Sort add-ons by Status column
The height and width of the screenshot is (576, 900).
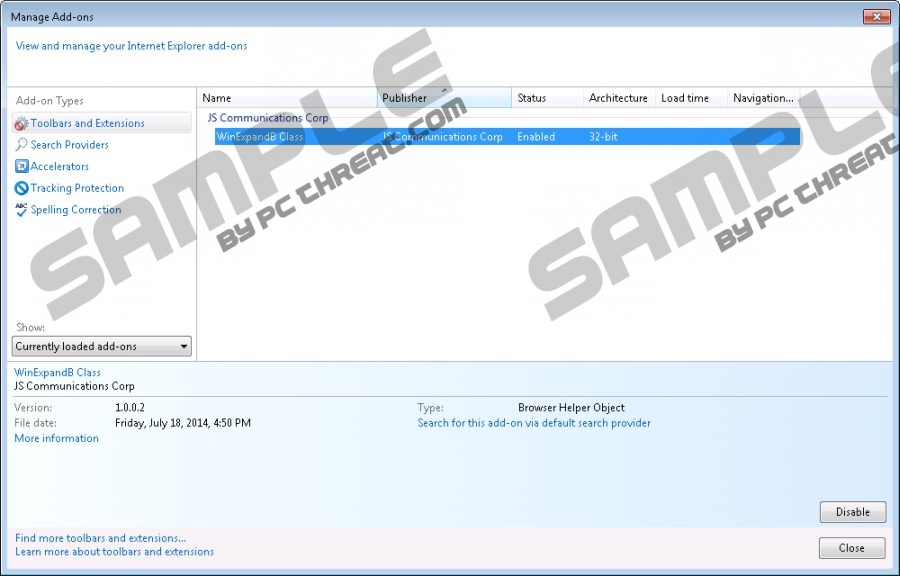tap(546, 98)
